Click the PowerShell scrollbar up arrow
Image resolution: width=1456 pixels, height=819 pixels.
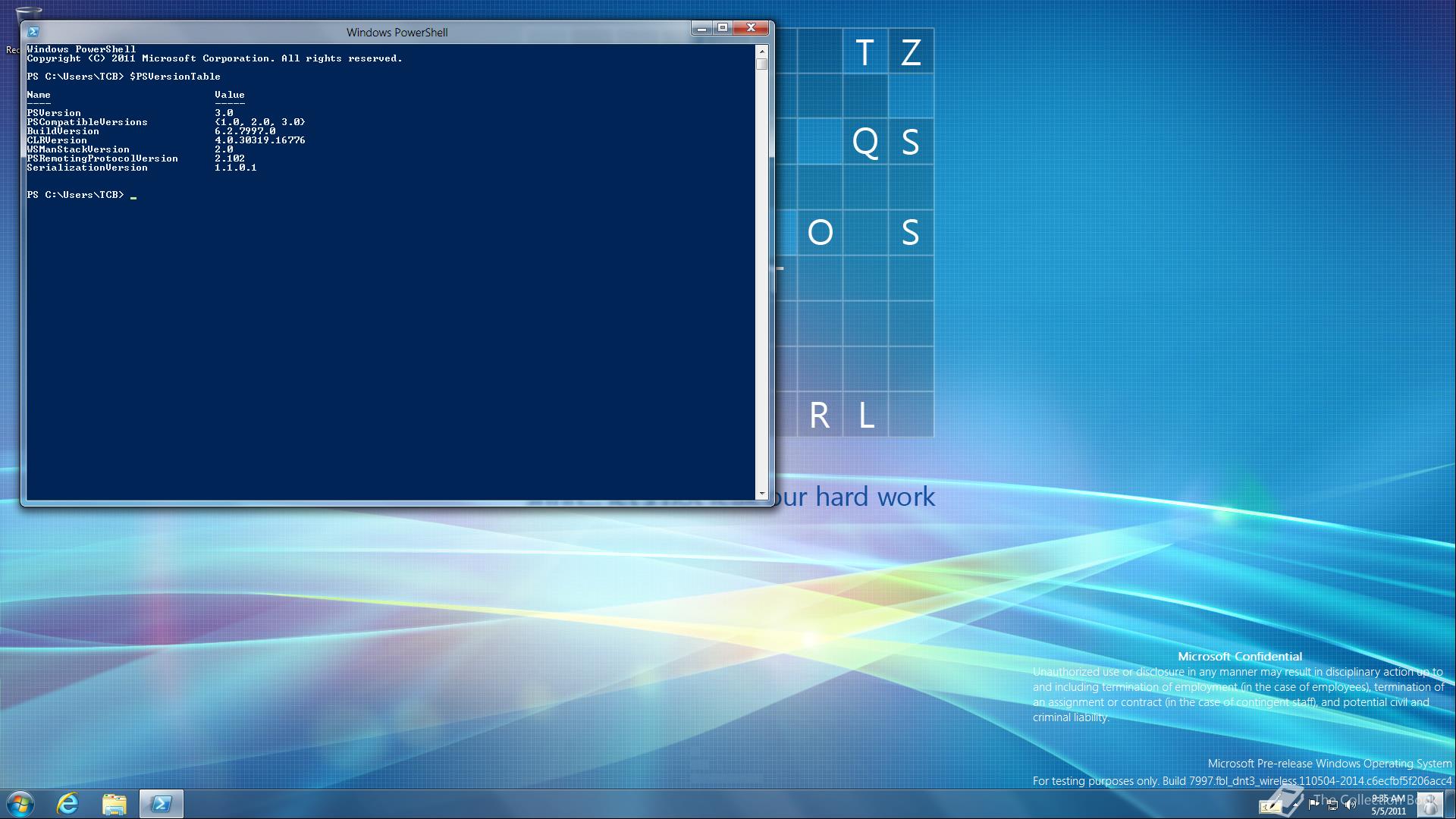[x=762, y=52]
